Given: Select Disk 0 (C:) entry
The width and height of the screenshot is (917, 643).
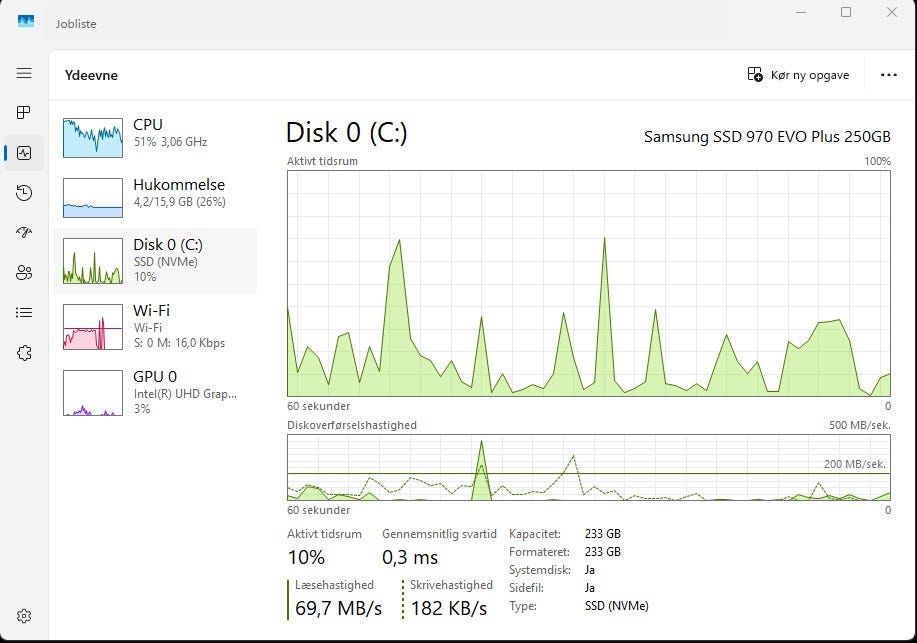Looking at the screenshot, I should tap(155, 261).
